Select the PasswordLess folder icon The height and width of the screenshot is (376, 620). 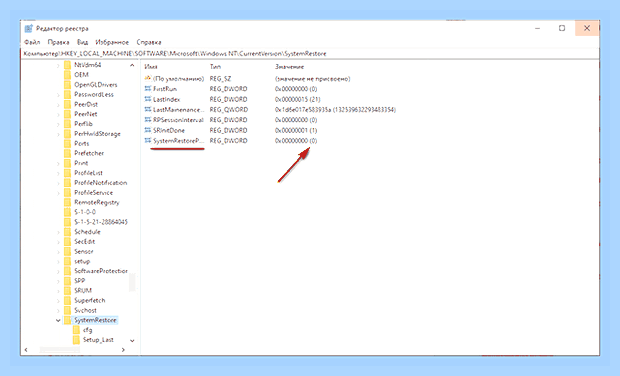point(67,94)
